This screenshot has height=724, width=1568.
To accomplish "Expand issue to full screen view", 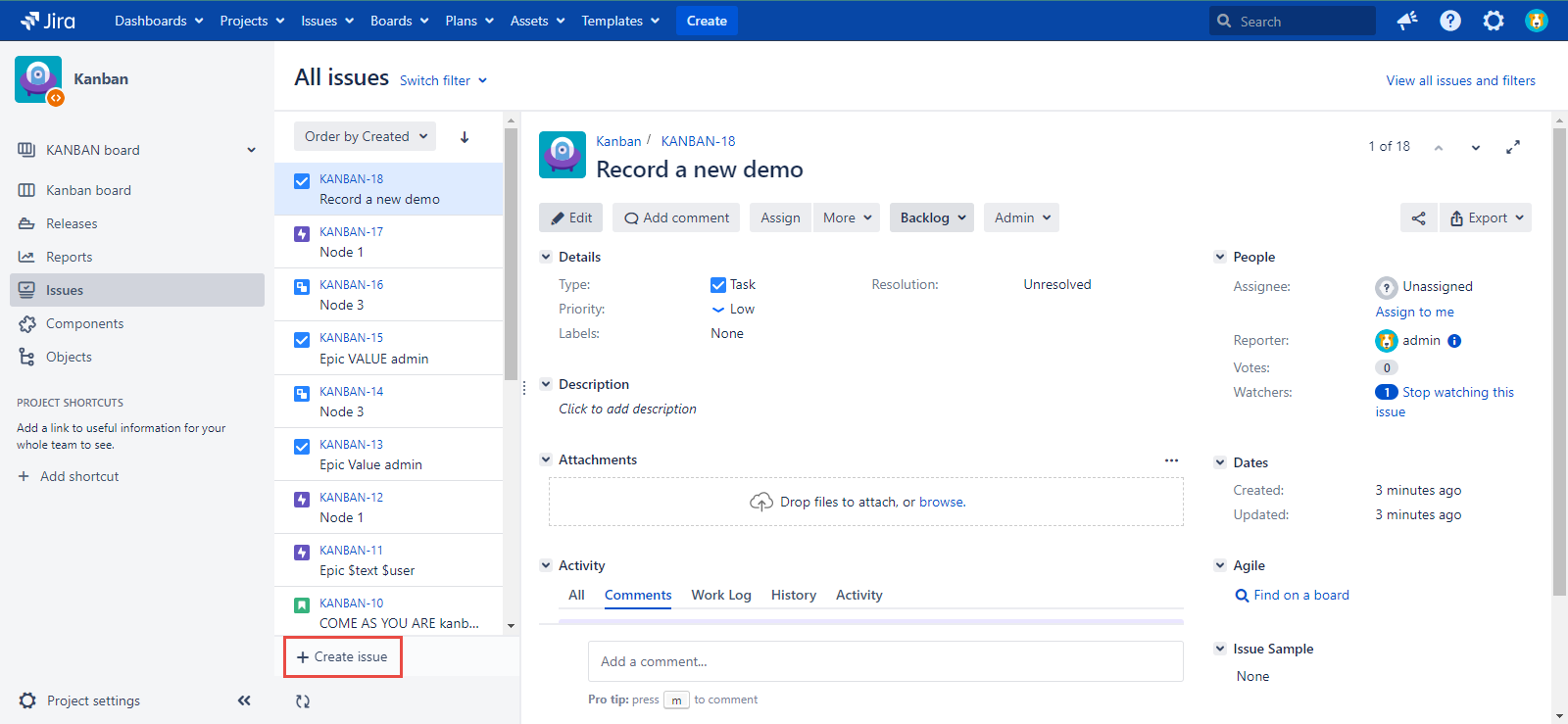I will tap(1513, 147).
